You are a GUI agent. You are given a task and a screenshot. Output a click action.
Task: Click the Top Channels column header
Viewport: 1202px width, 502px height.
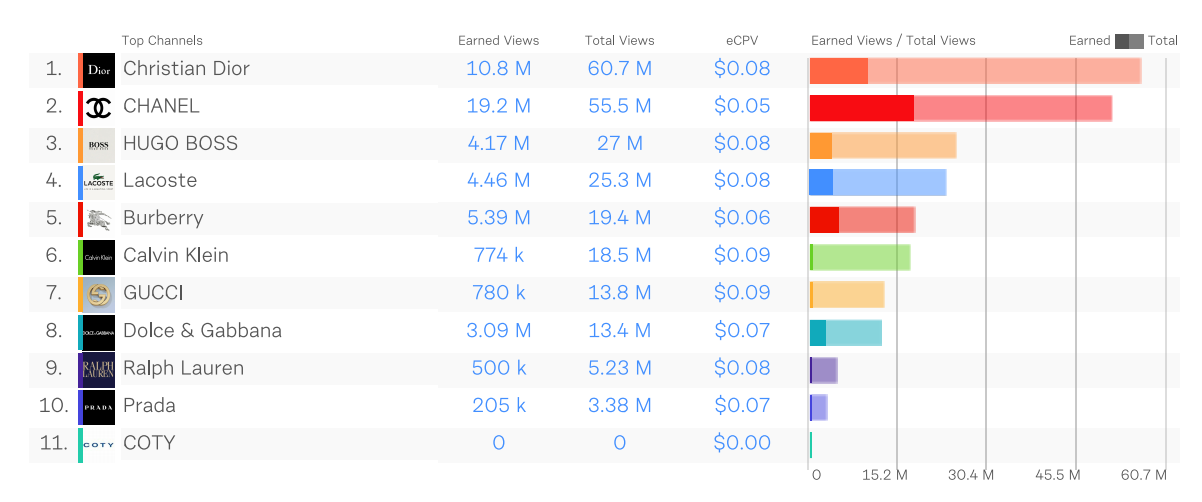pos(162,41)
